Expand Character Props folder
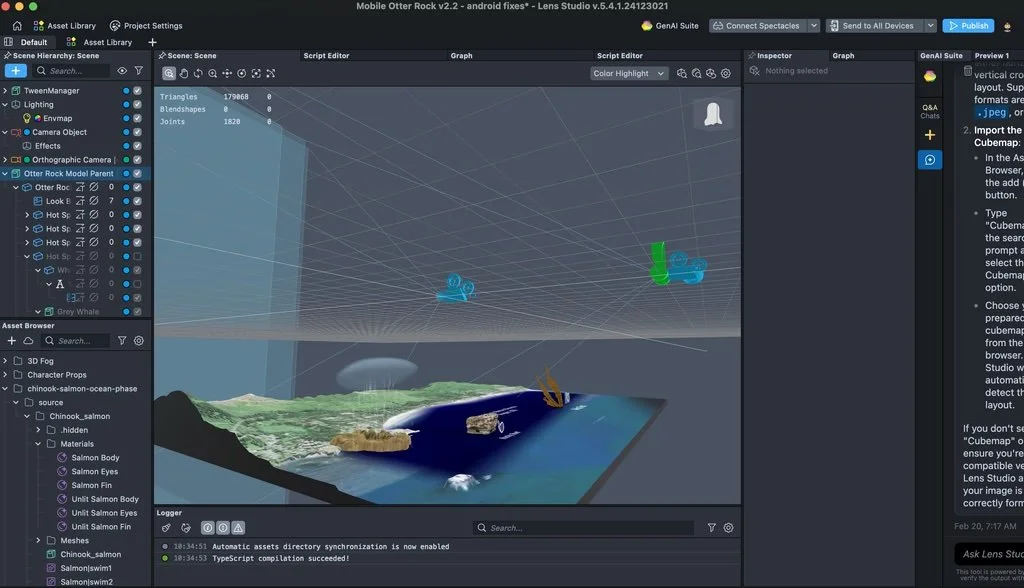 (5, 374)
